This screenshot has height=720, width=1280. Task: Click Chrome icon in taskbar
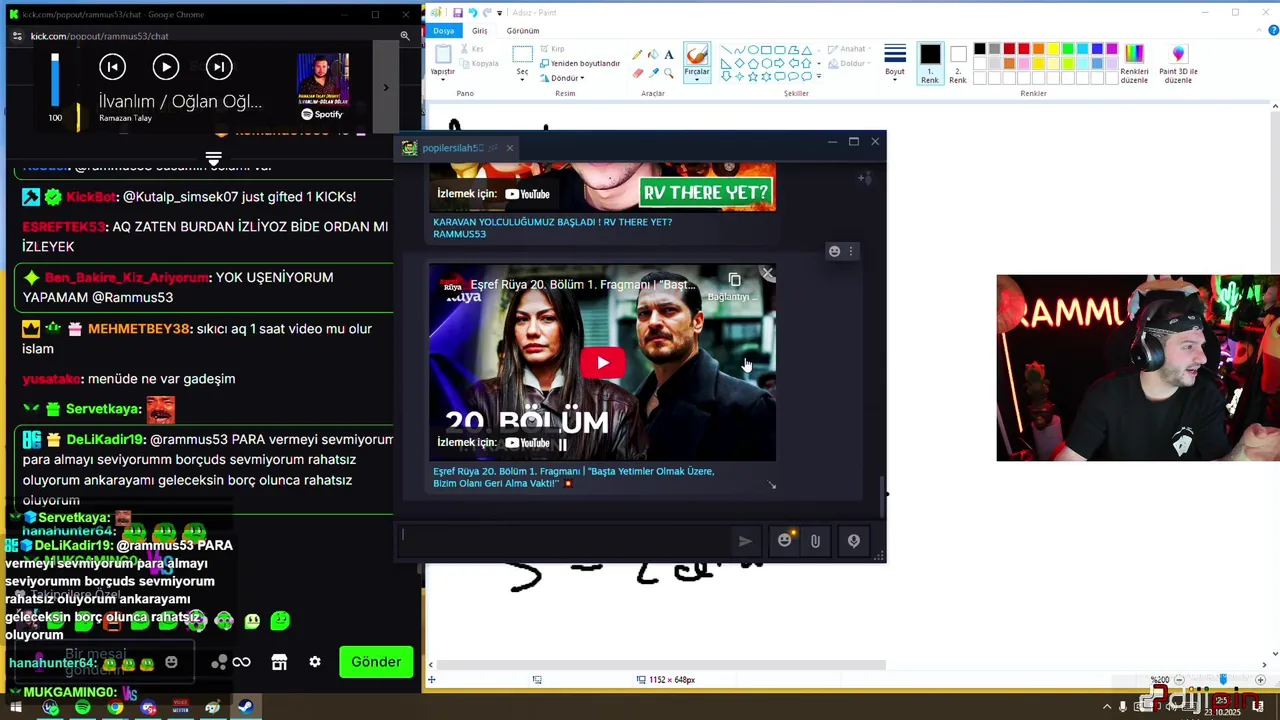(x=115, y=708)
